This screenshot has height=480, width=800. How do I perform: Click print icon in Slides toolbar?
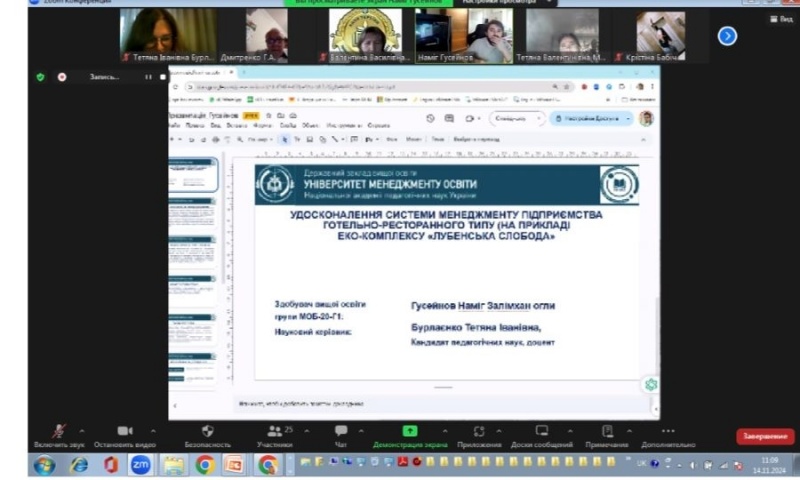click(215, 139)
